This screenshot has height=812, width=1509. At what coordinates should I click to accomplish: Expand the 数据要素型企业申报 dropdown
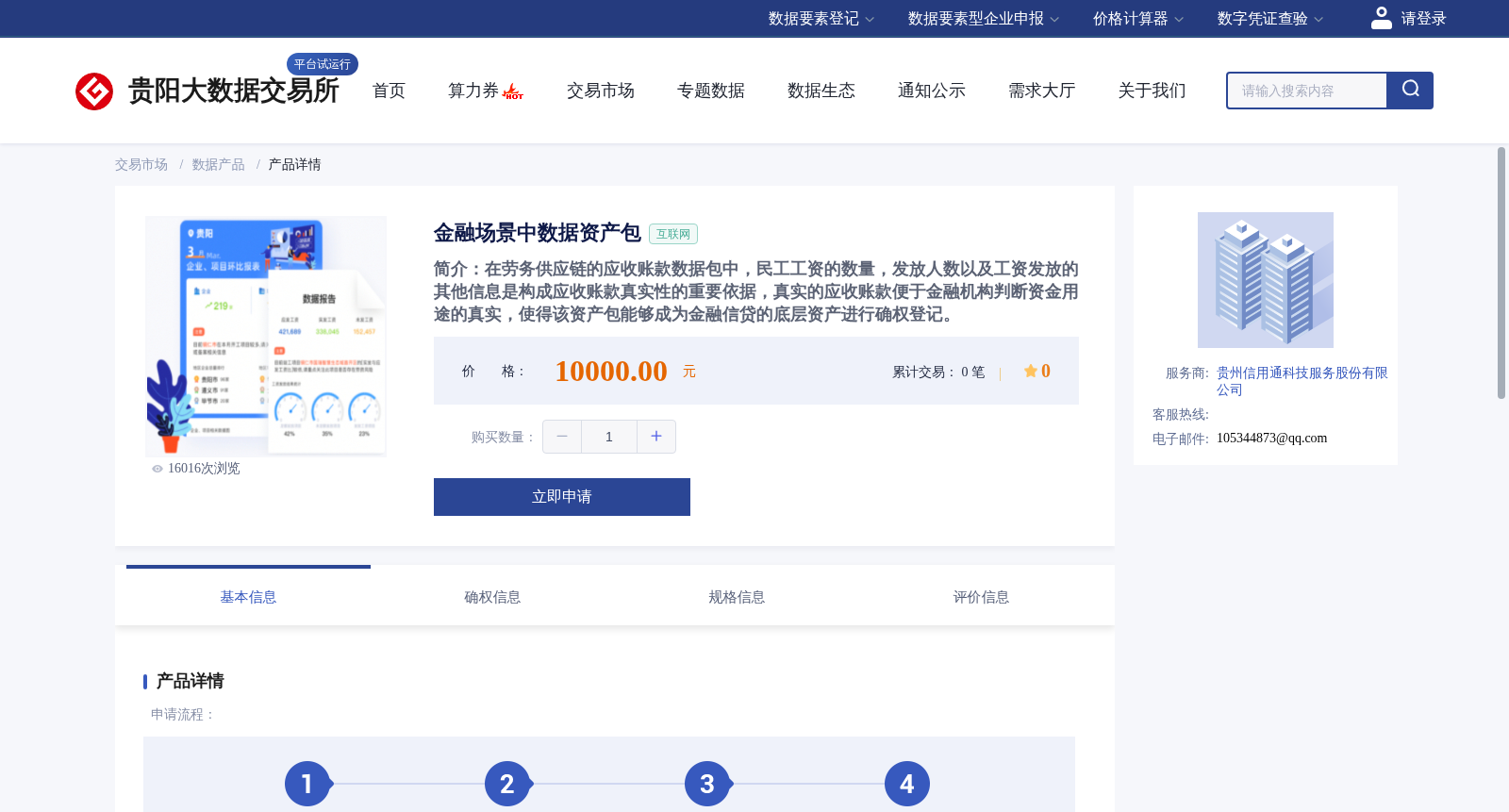[984, 19]
